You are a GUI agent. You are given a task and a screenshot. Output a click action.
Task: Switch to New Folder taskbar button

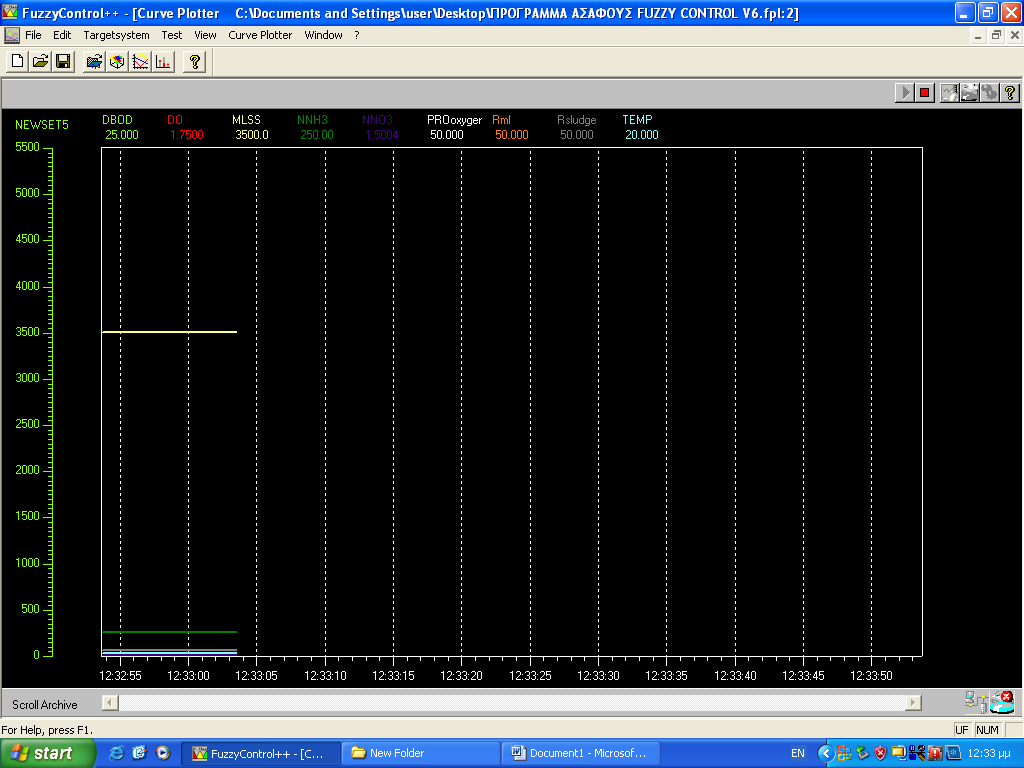coord(421,754)
